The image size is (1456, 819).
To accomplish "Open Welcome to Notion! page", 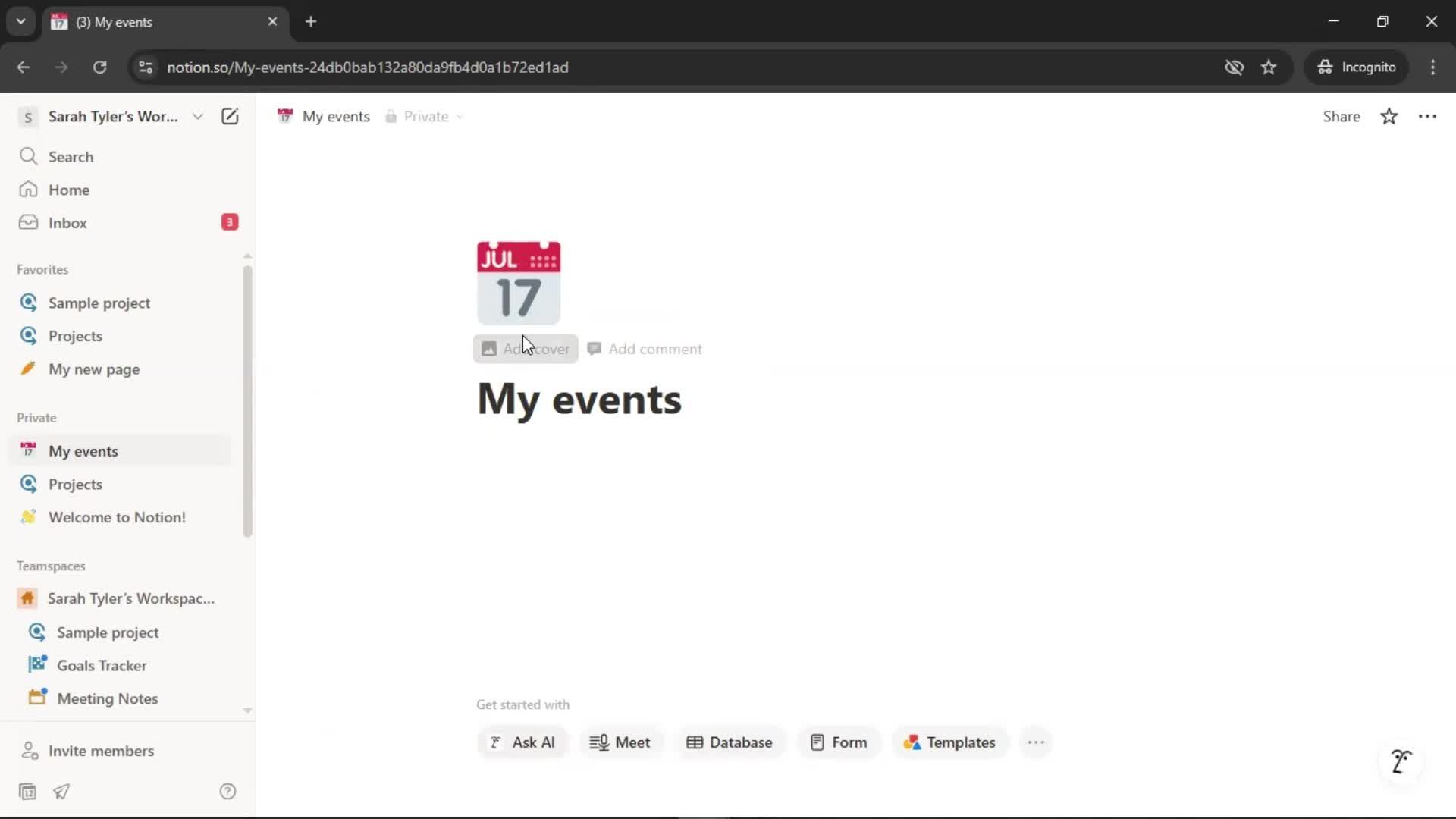I will click(121, 517).
